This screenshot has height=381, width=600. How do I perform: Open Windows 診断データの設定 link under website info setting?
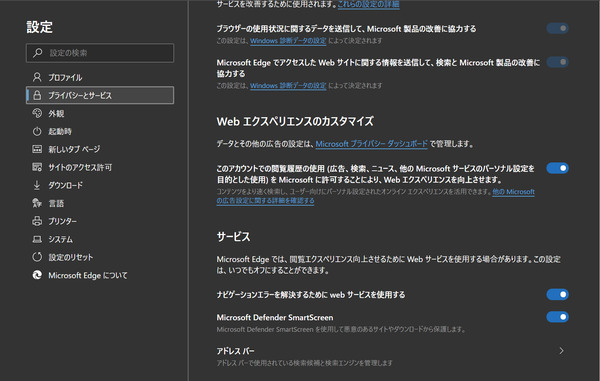(288, 86)
